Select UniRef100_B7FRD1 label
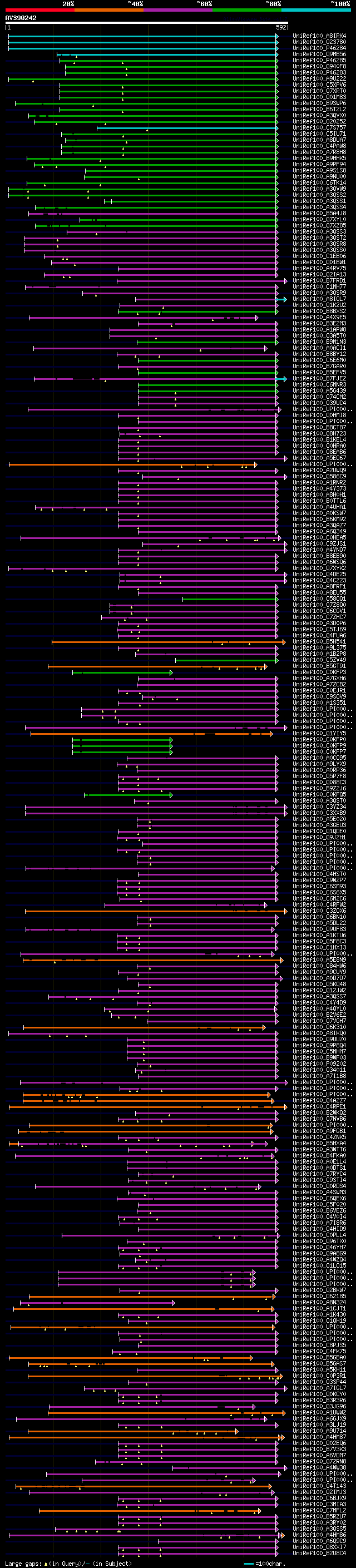The image size is (356, 1568). (x=319, y=280)
